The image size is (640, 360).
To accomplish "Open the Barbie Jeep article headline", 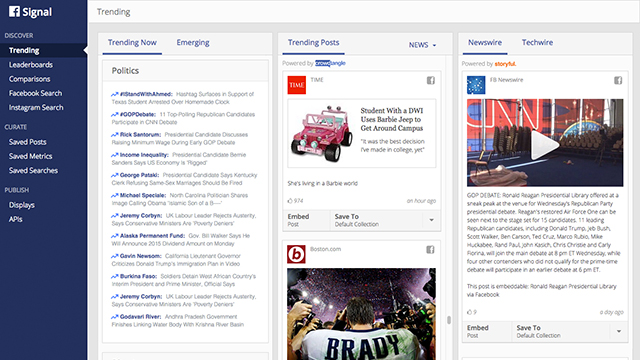I will point(392,119).
